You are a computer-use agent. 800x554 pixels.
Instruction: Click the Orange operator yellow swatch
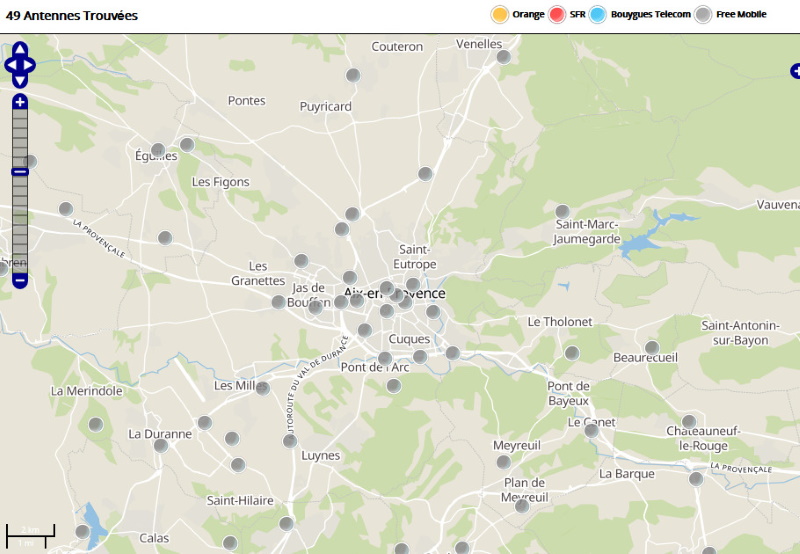(x=499, y=14)
